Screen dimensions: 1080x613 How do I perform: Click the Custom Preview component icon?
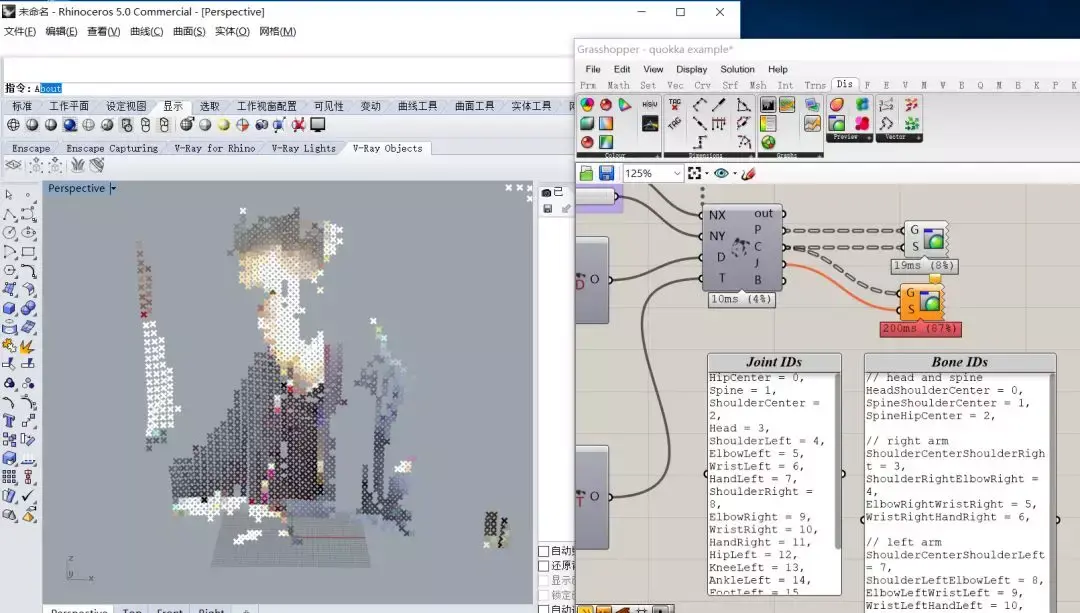pyautogui.click(x=837, y=123)
